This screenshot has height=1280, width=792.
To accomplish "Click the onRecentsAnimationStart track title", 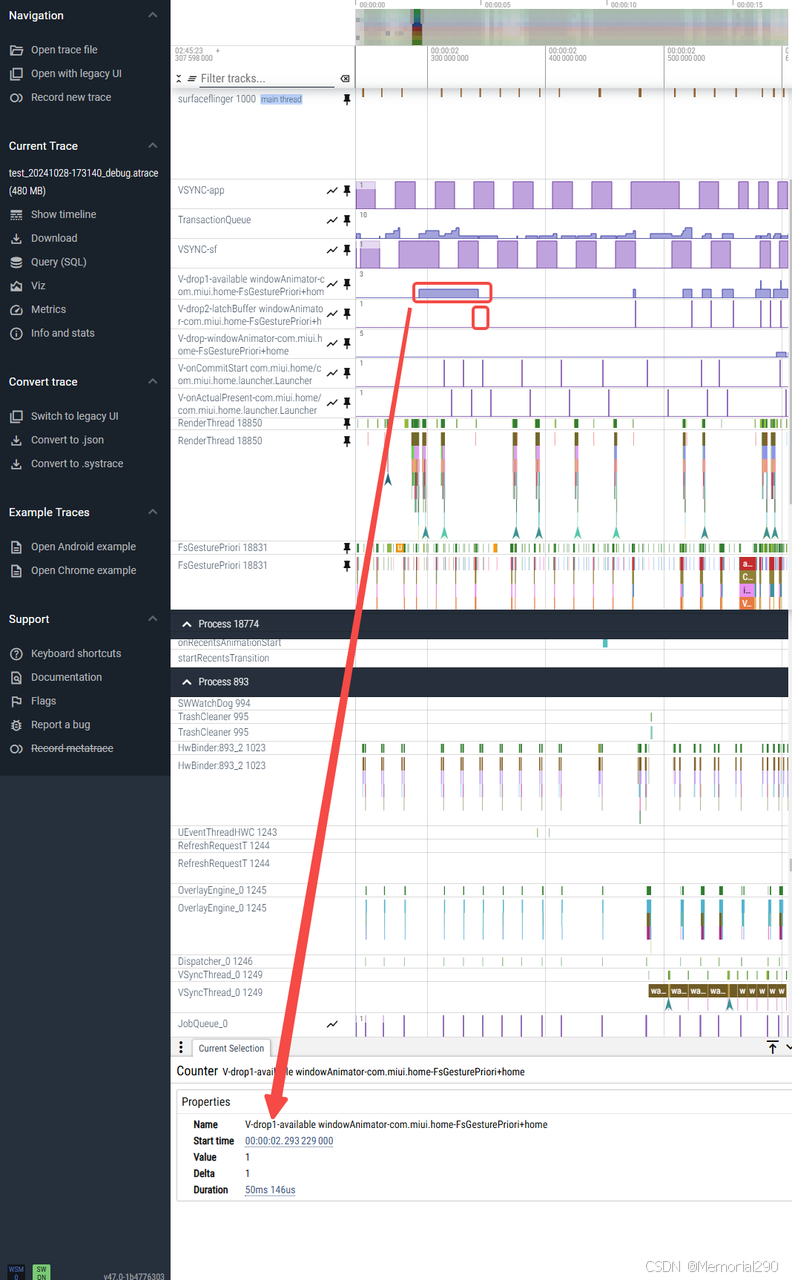I will coord(229,643).
